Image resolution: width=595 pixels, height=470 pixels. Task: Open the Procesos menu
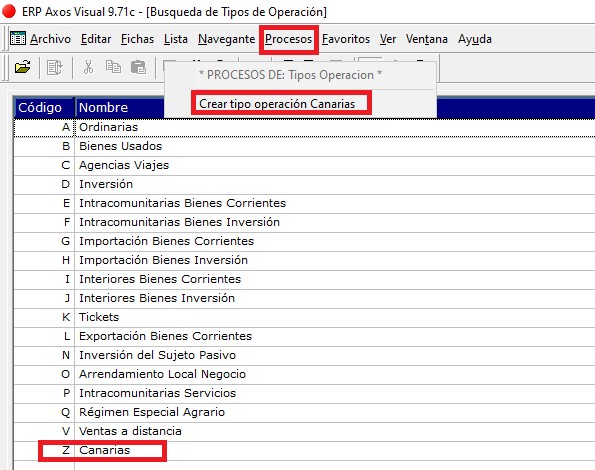click(x=288, y=39)
